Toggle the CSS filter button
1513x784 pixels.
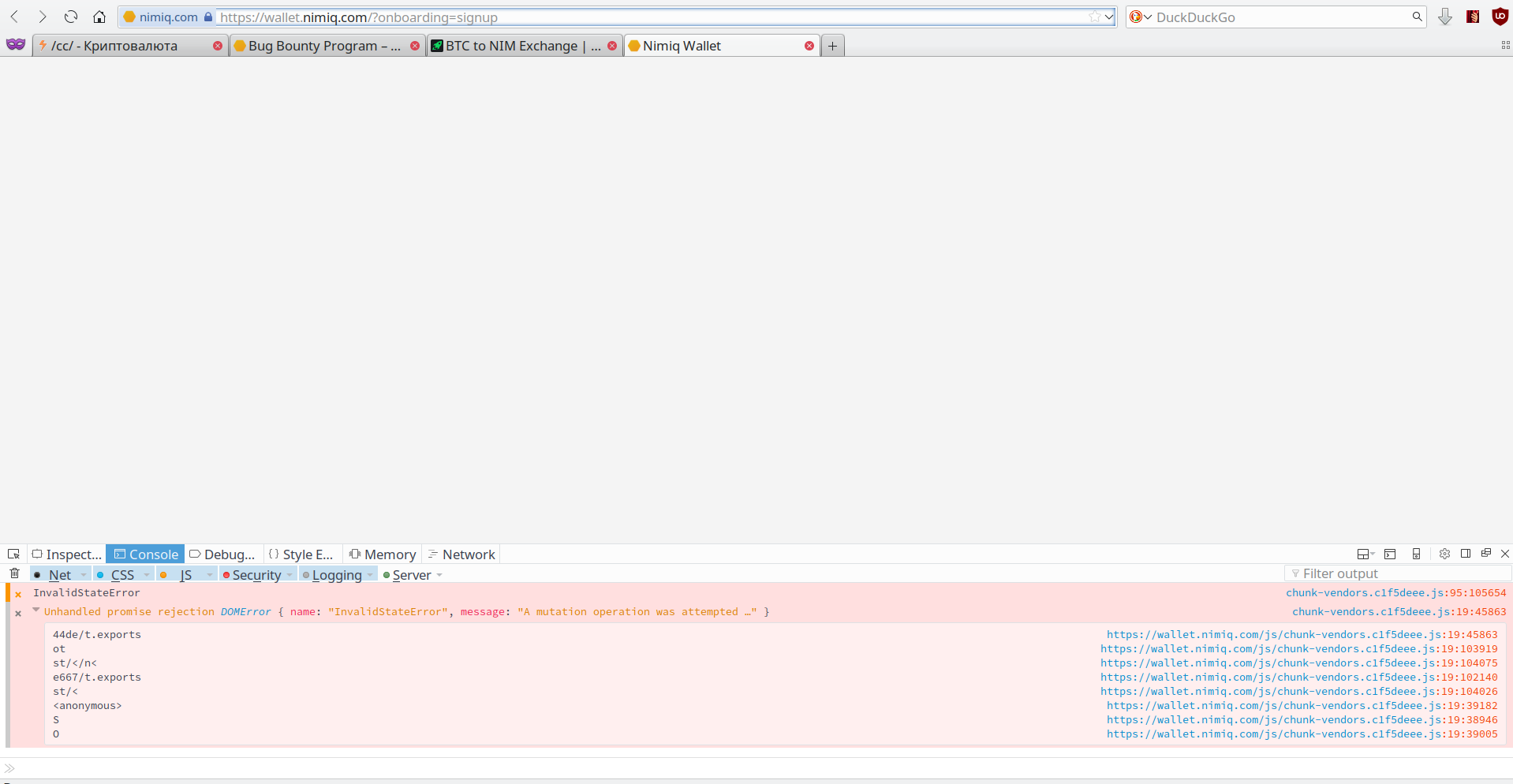116,575
